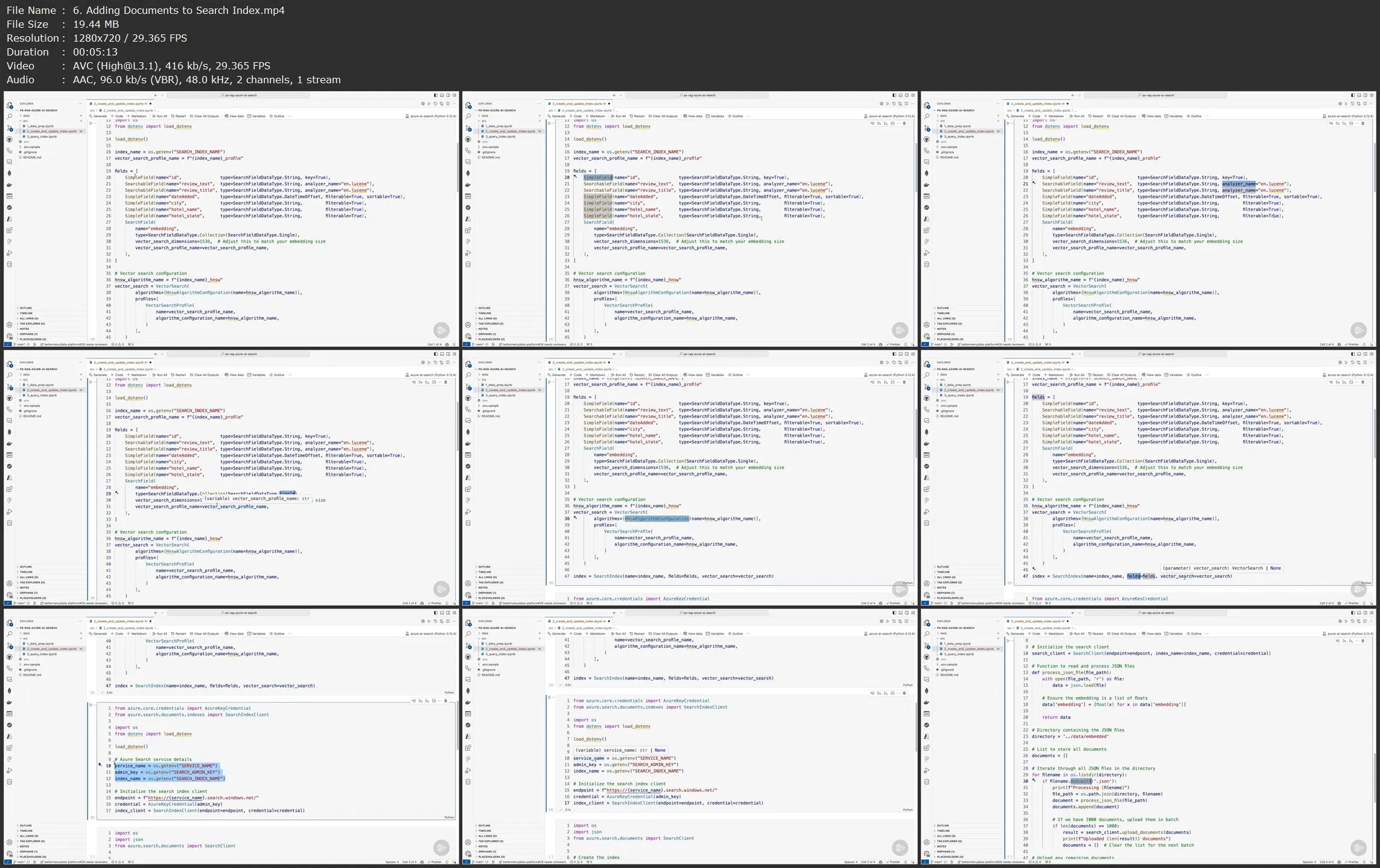This screenshot has height=868, width=1380.
Task: Select 2_create_and_update_index.ipynb tab in bottom-right frame
Action: [1037, 621]
